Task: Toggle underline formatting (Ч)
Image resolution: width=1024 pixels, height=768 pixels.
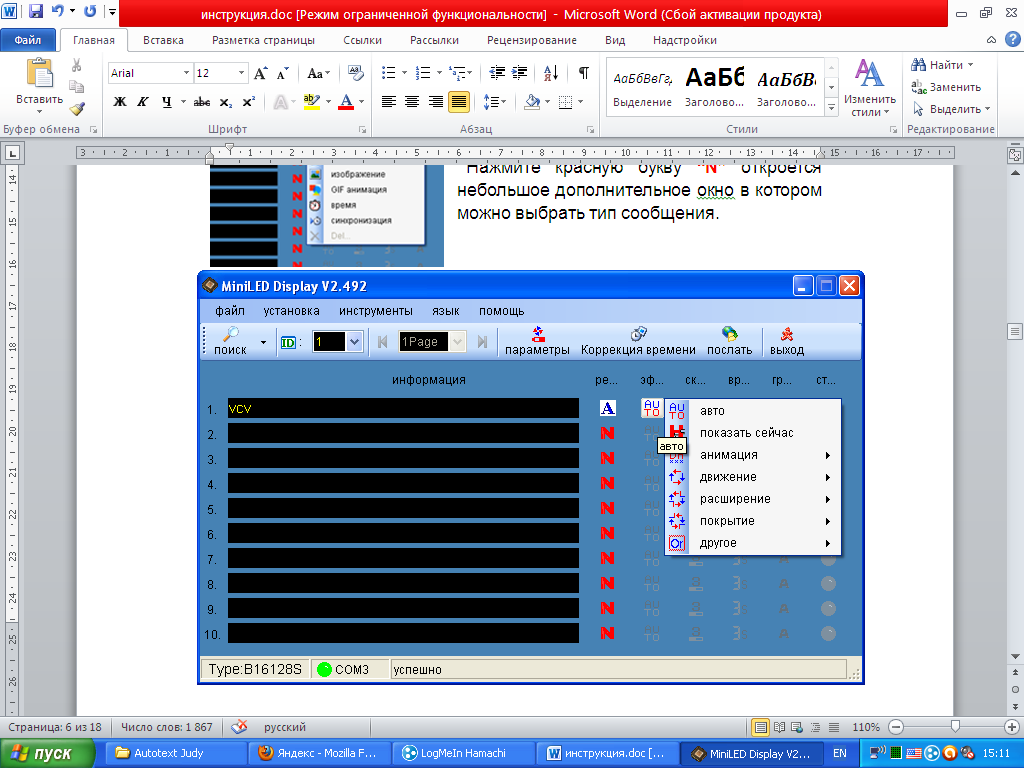Action: (167, 101)
